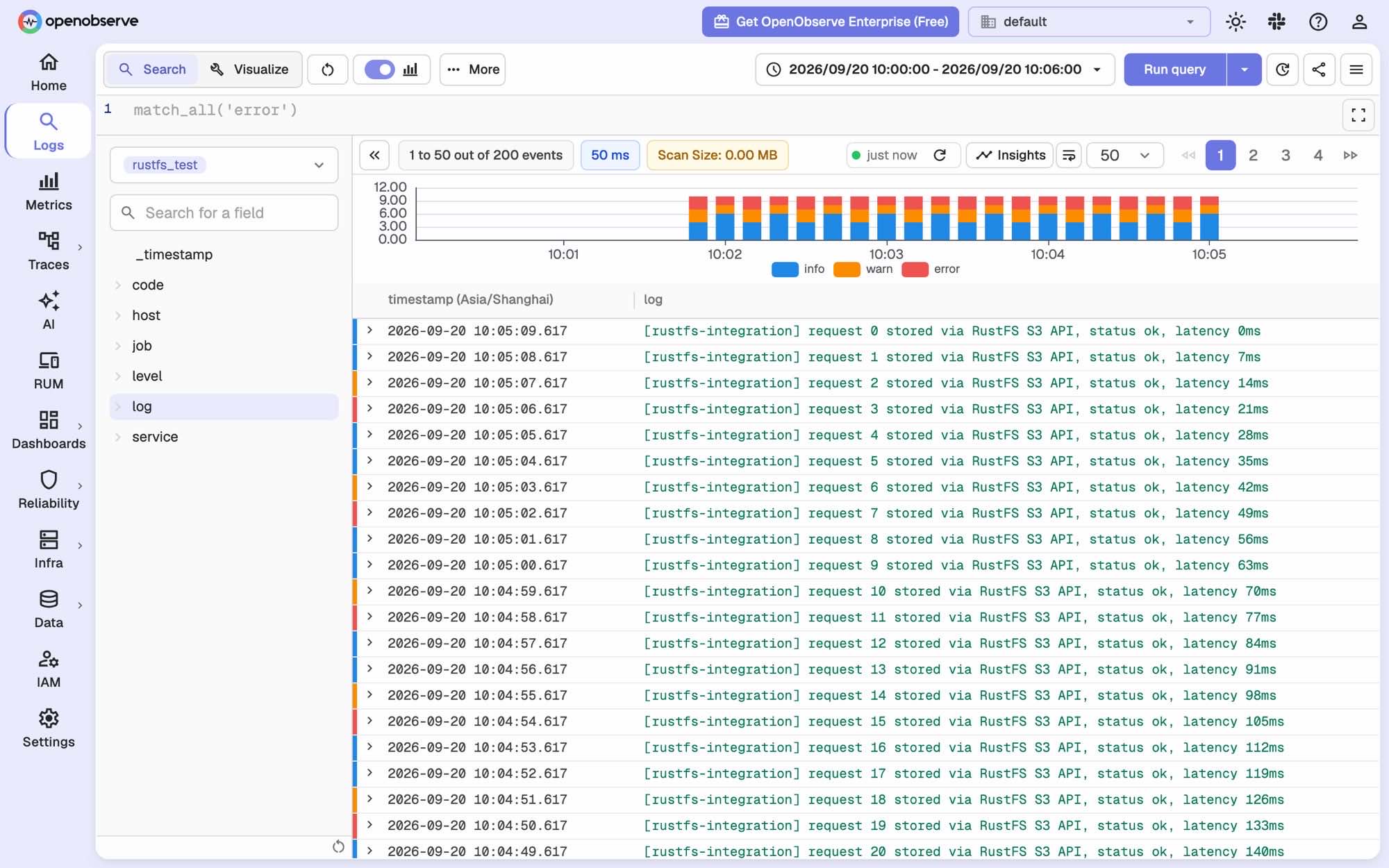Open Metrics from the sidebar
The image size is (1389, 868).
(x=48, y=192)
